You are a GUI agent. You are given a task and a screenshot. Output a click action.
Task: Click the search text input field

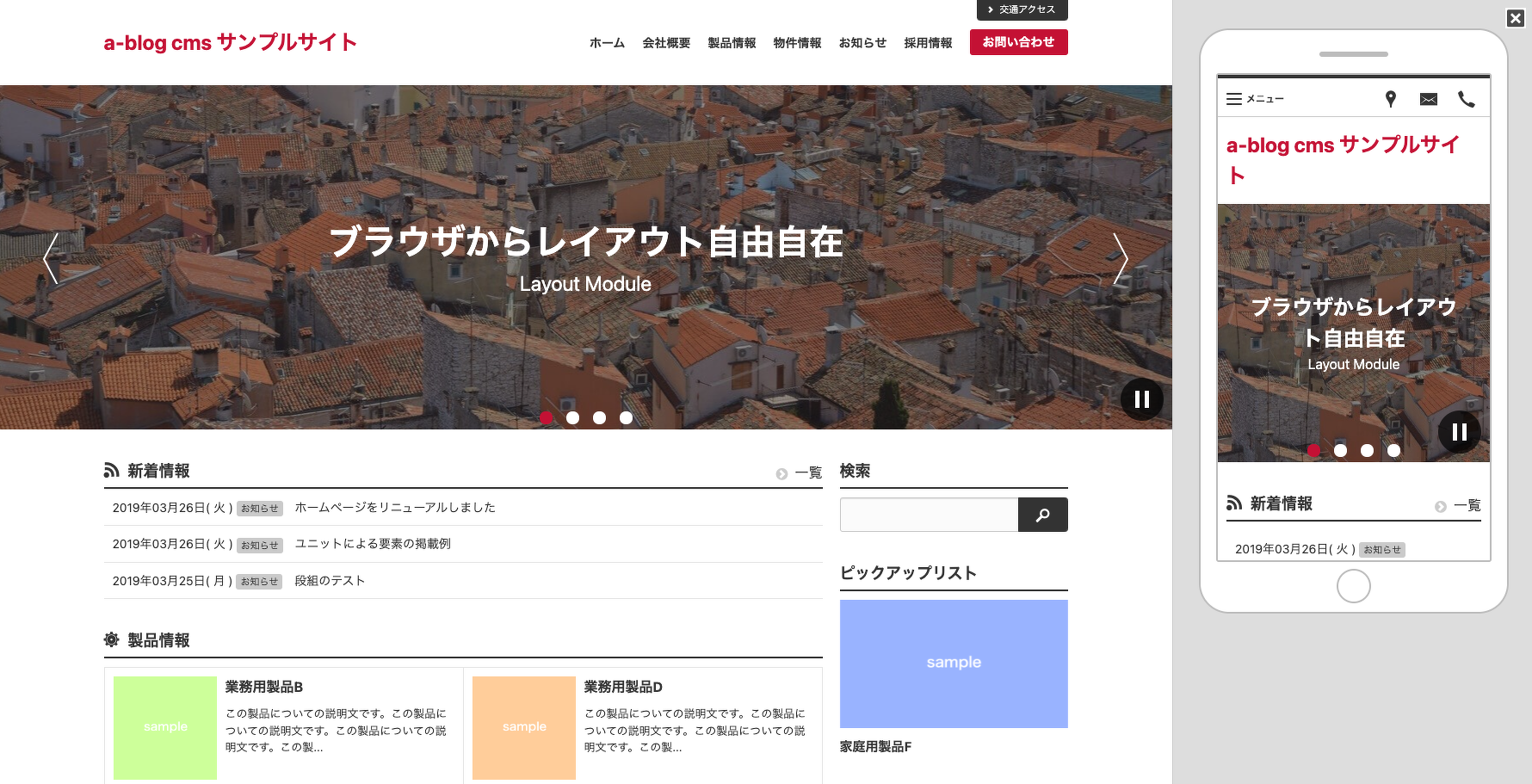(929, 515)
